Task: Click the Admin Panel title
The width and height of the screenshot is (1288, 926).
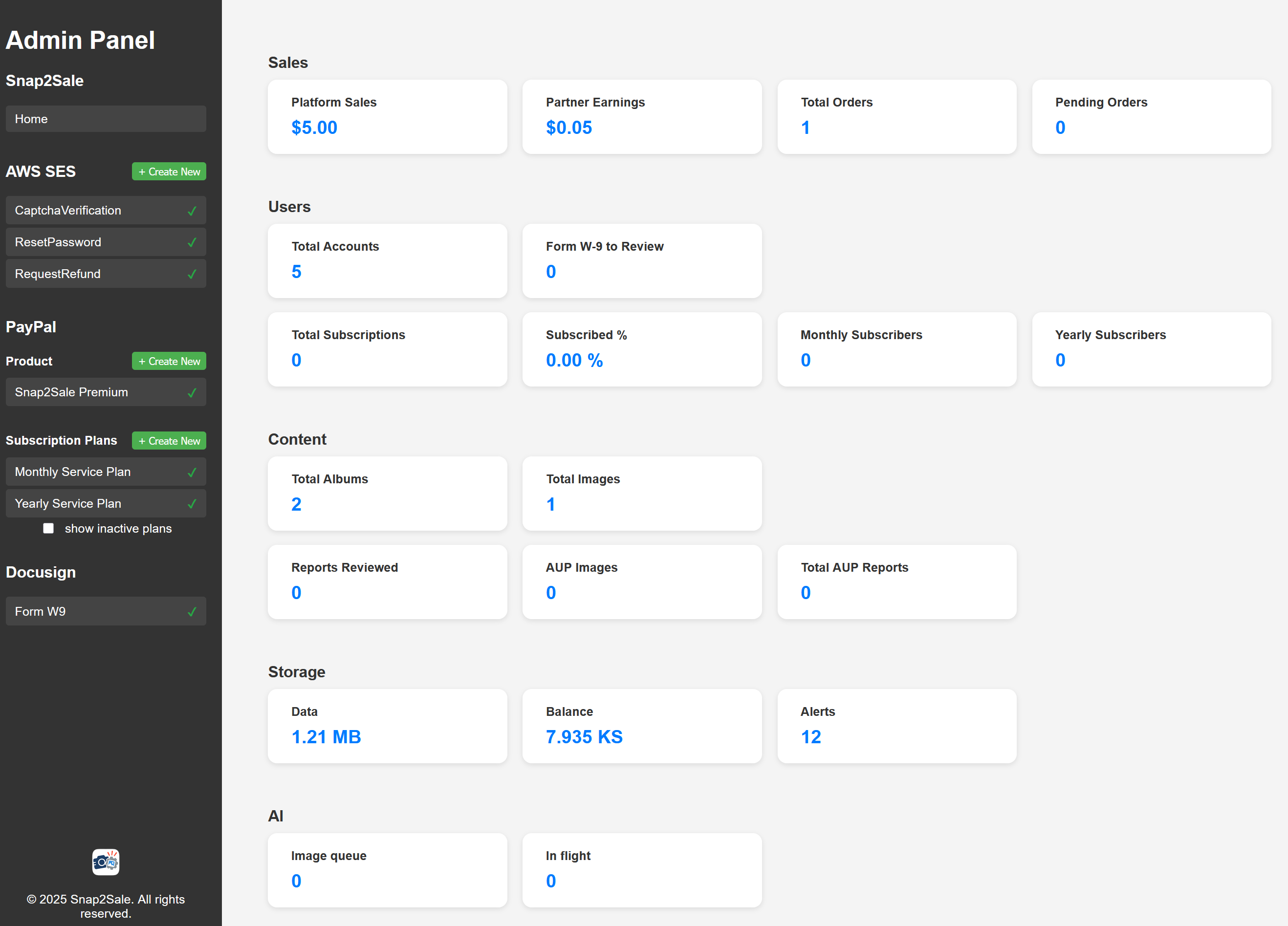Action: pyautogui.click(x=80, y=40)
